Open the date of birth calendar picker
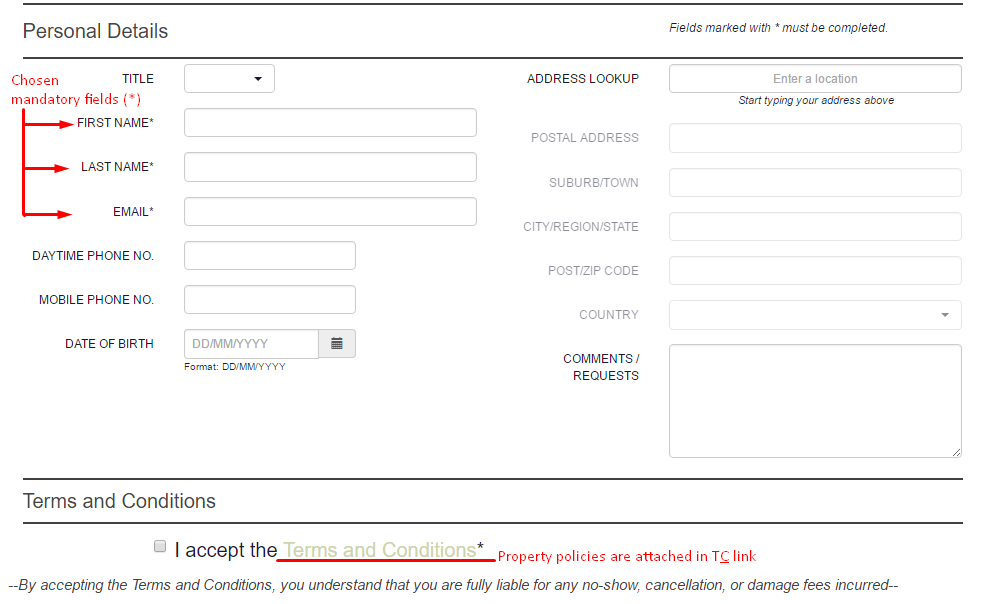983x604 pixels. click(337, 344)
